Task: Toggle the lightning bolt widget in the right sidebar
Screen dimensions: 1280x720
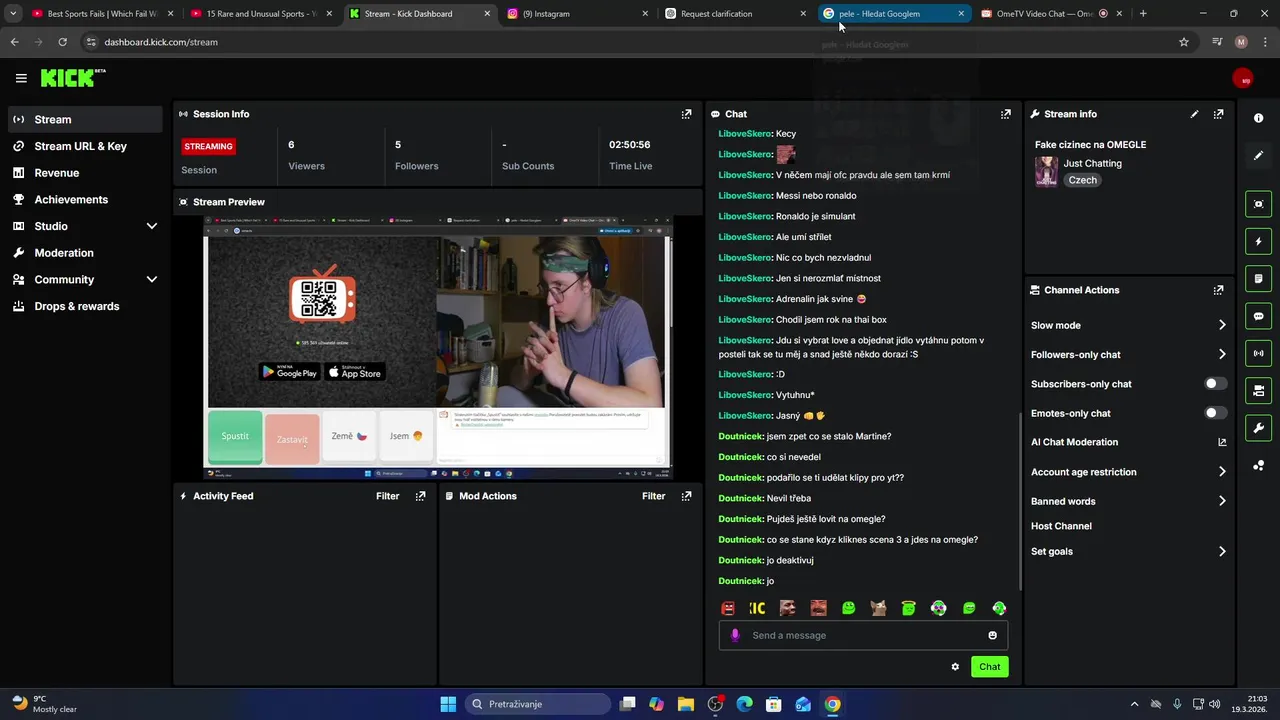Action: coord(1258,241)
